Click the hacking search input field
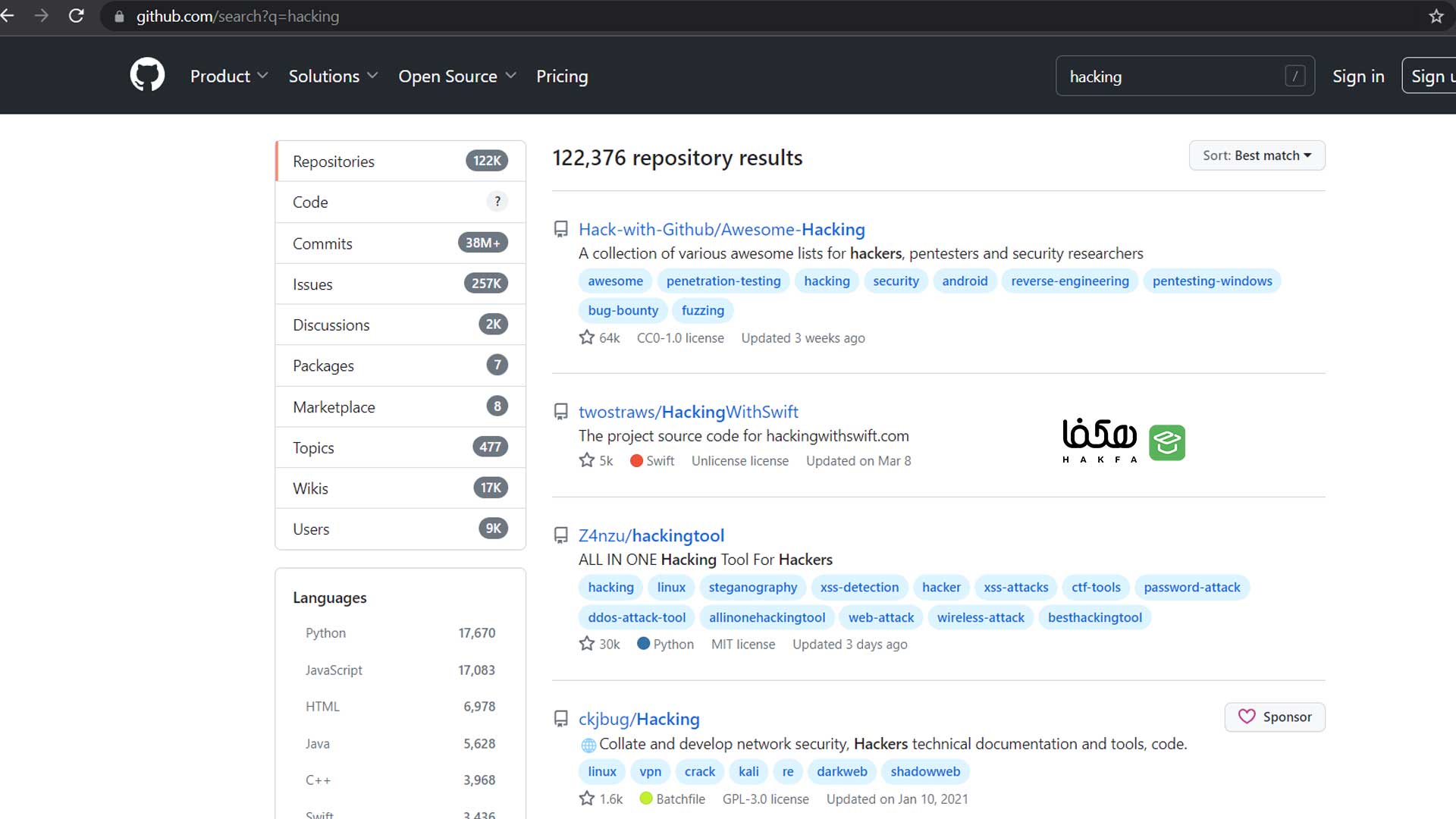Image resolution: width=1456 pixels, height=819 pixels. [1185, 76]
